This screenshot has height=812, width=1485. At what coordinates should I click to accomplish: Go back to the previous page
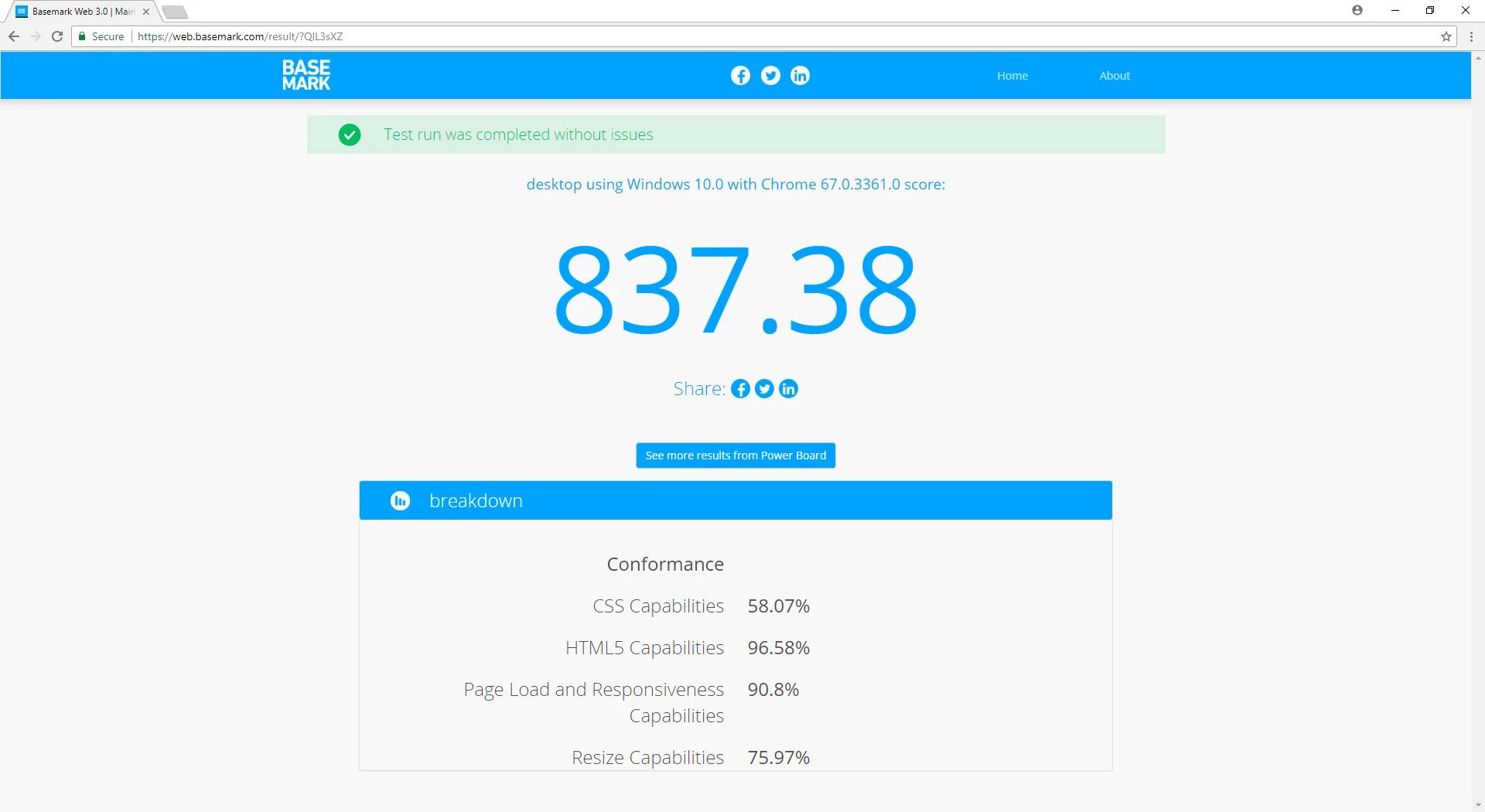(14, 36)
